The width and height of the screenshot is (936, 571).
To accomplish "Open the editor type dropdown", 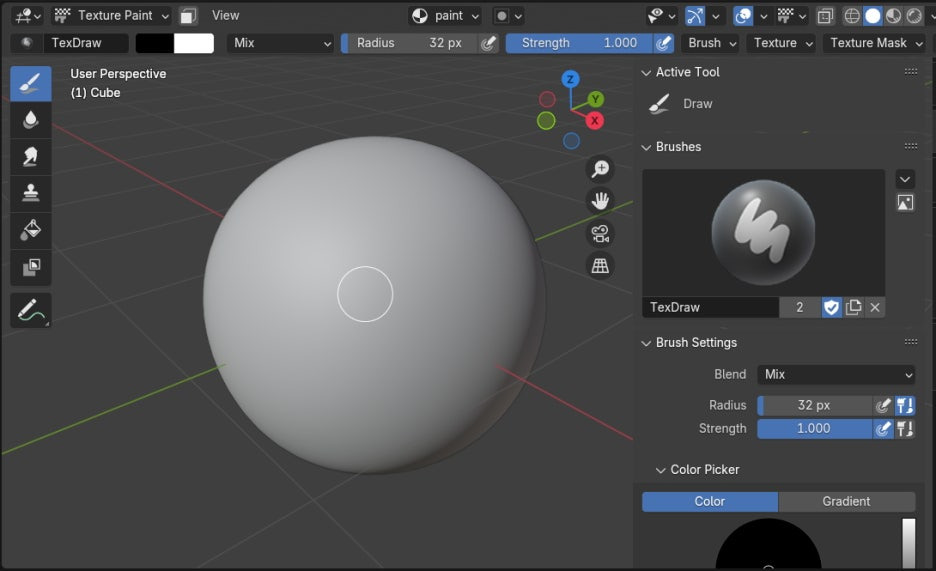I will point(28,16).
